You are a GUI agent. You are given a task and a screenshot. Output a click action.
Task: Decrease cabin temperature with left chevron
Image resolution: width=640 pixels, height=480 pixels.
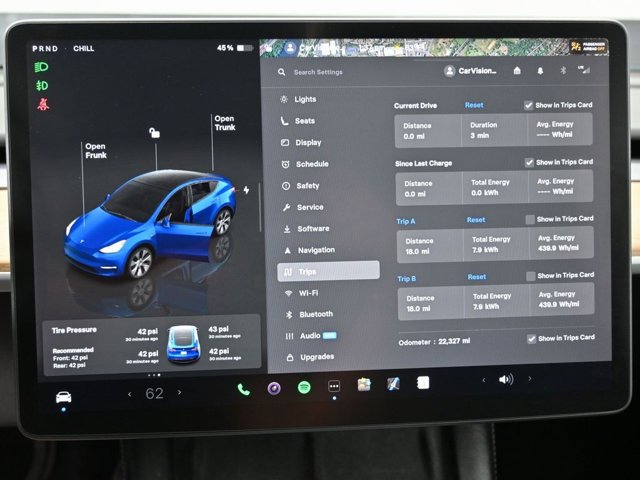129,393
